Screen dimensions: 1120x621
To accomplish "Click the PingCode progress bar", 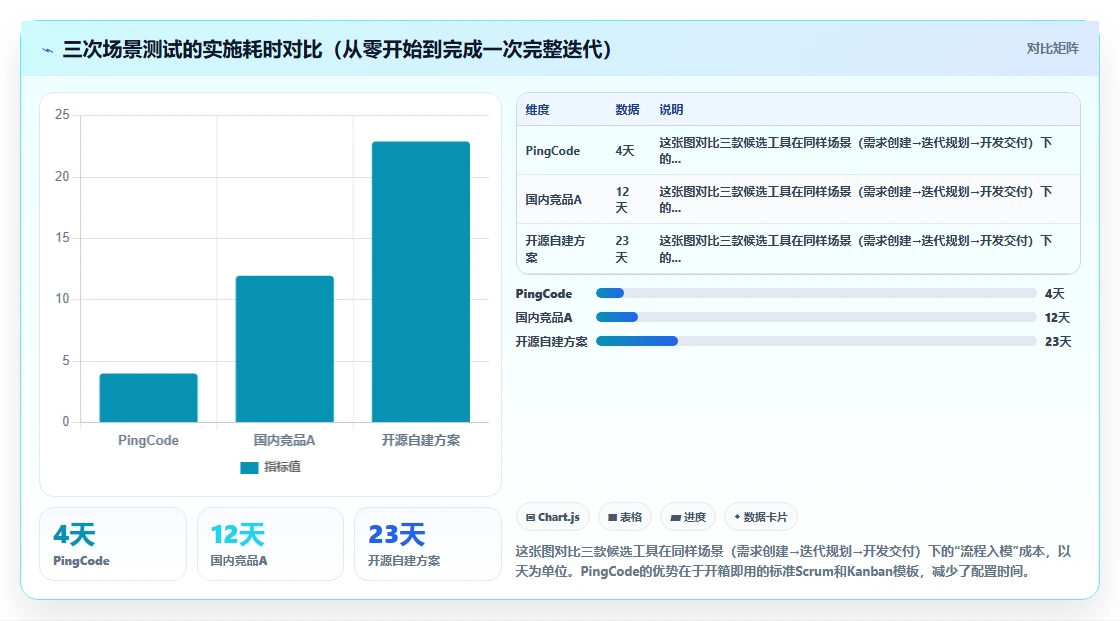I will [816, 293].
